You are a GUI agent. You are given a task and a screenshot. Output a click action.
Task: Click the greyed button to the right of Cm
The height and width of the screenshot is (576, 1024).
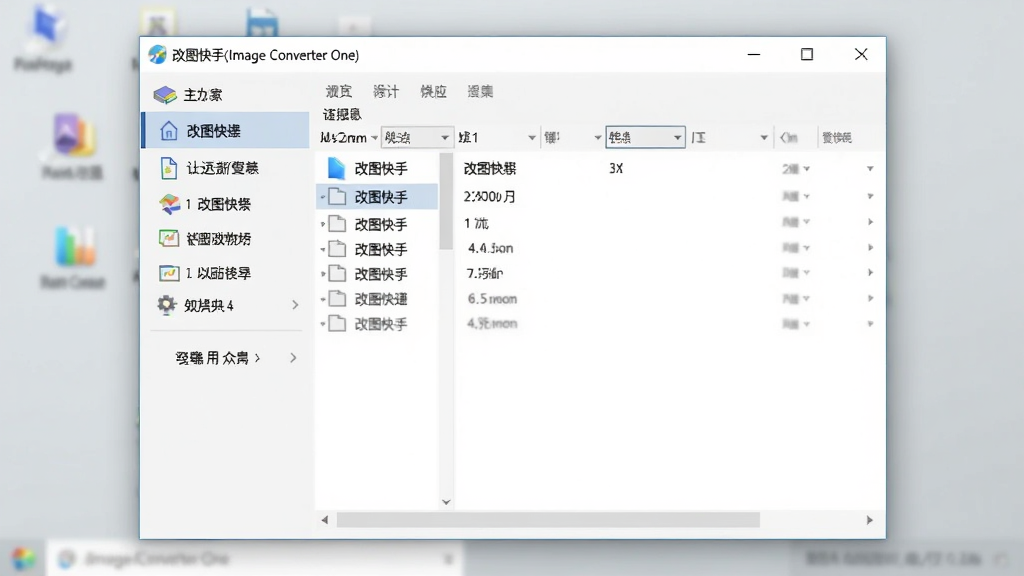(x=837, y=138)
